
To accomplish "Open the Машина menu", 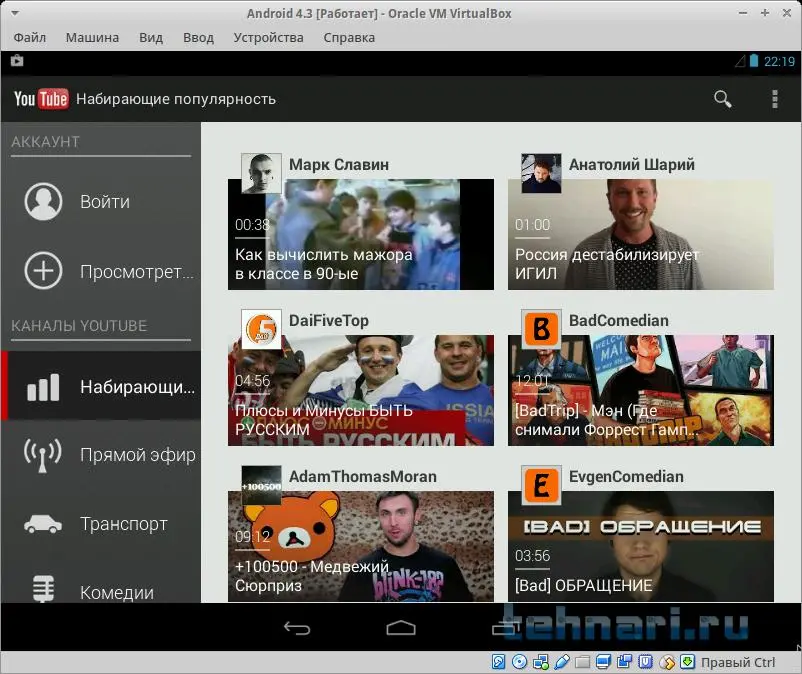I will [92, 37].
